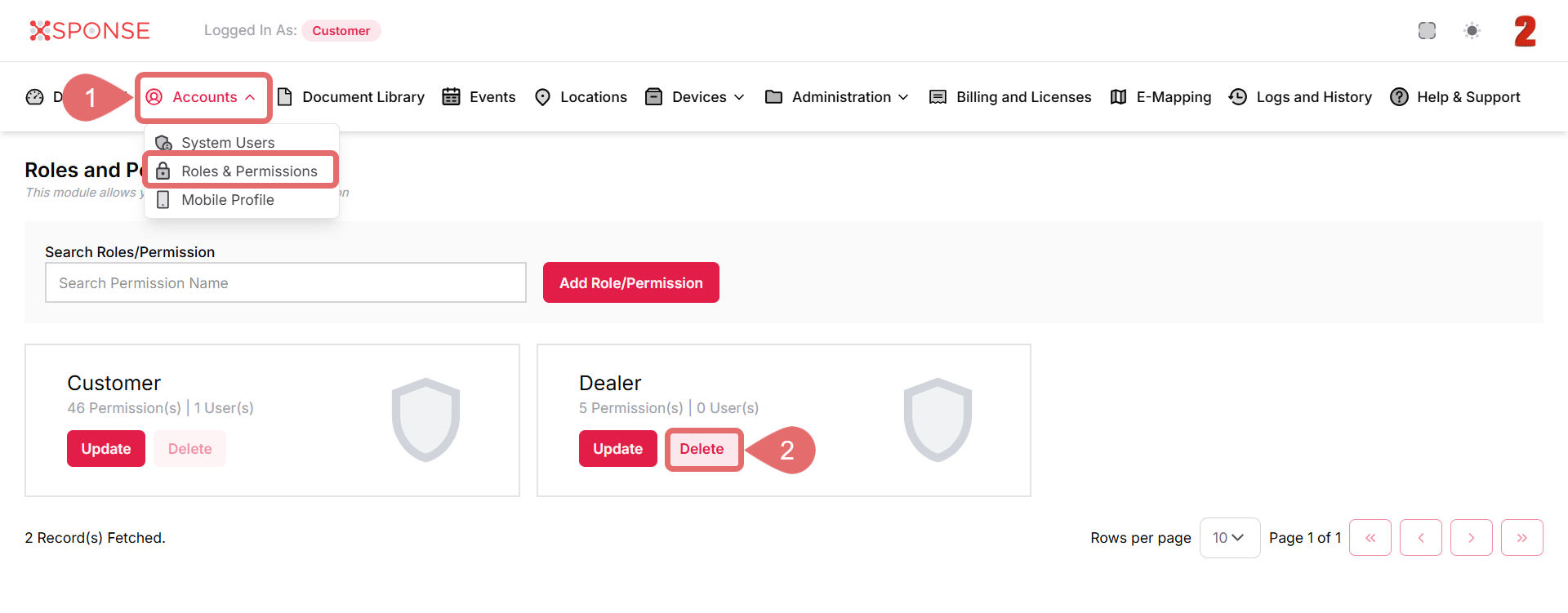Toggle the light/dark theme sun icon
This screenshot has width=1568, height=613.
pos(1472,31)
